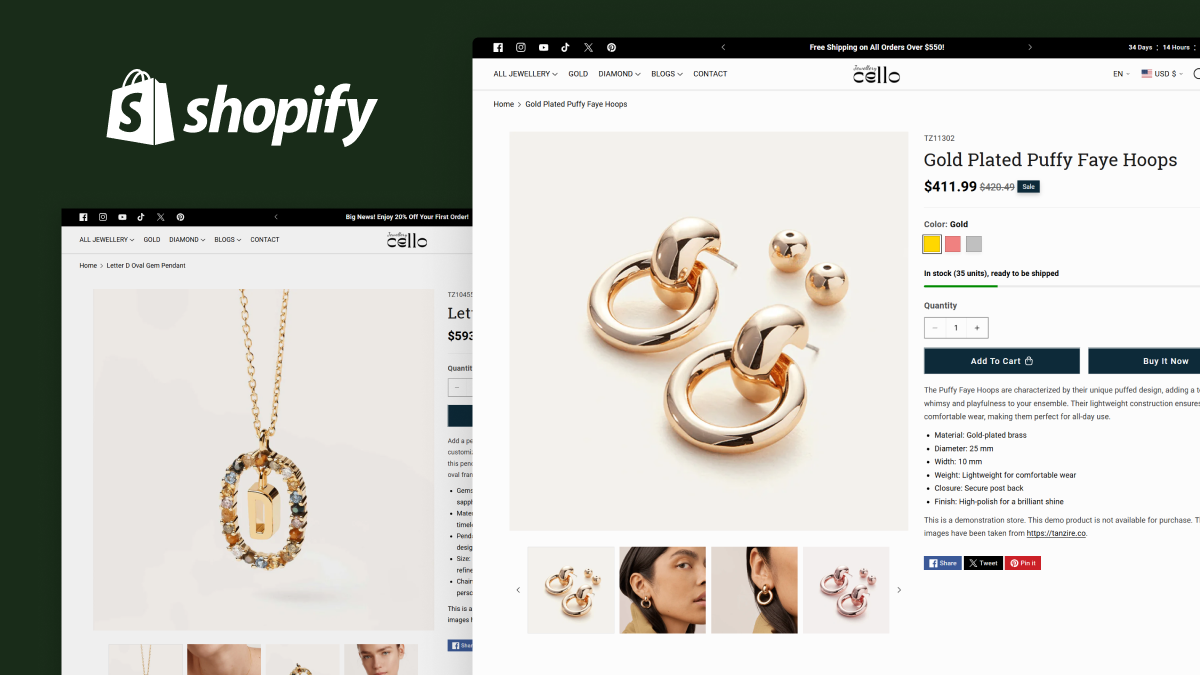Show next announcement with right arrow after Free Shipping
1200x675 pixels.
pos(1030,47)
